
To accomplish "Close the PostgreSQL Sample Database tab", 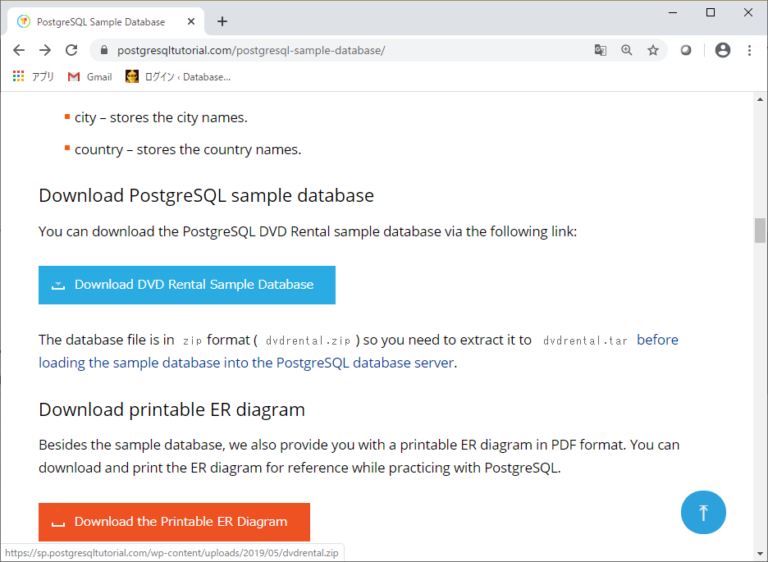I will point(191,22).
